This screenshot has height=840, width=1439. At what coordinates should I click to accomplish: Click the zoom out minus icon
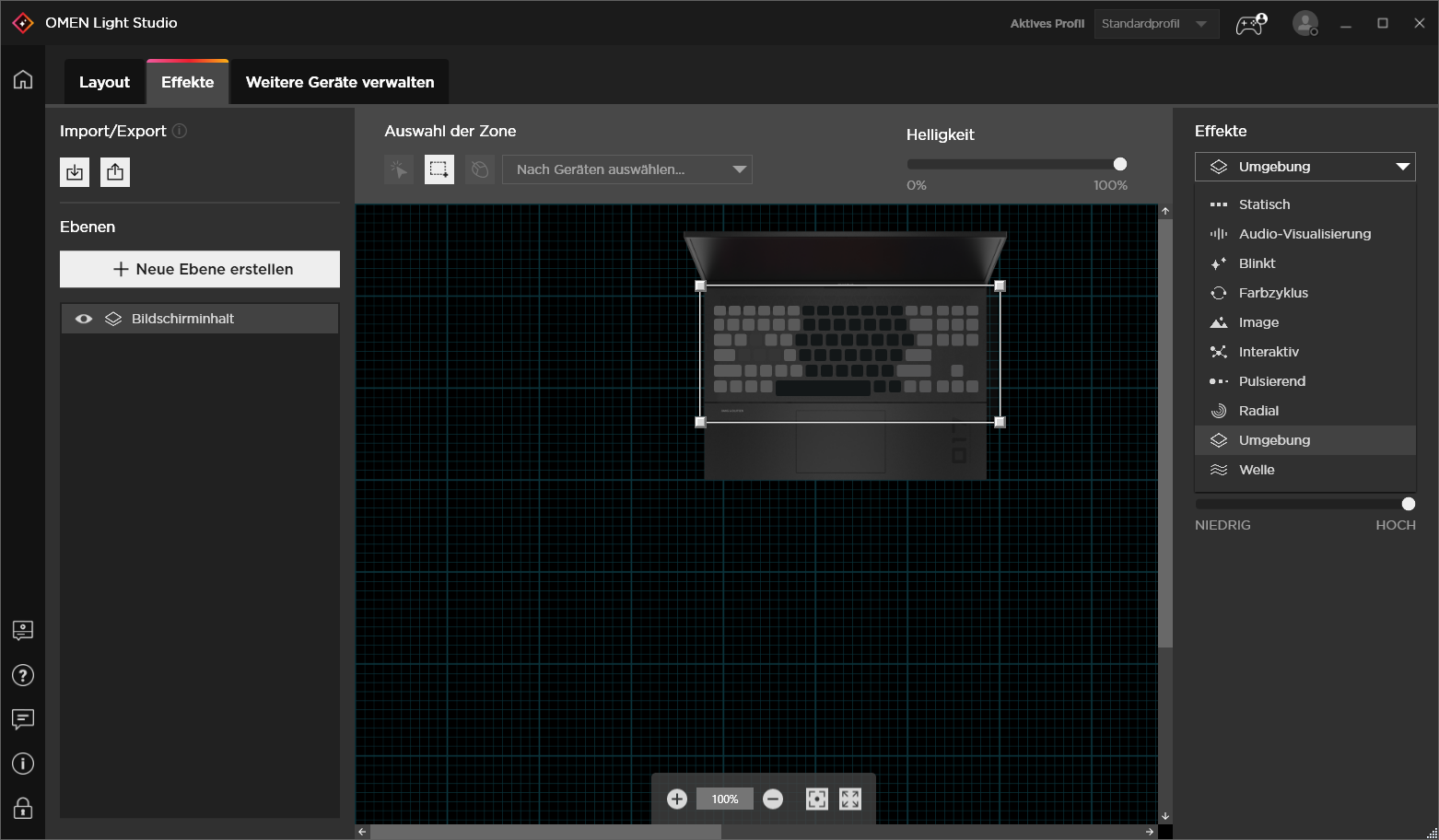pos(773,799)
